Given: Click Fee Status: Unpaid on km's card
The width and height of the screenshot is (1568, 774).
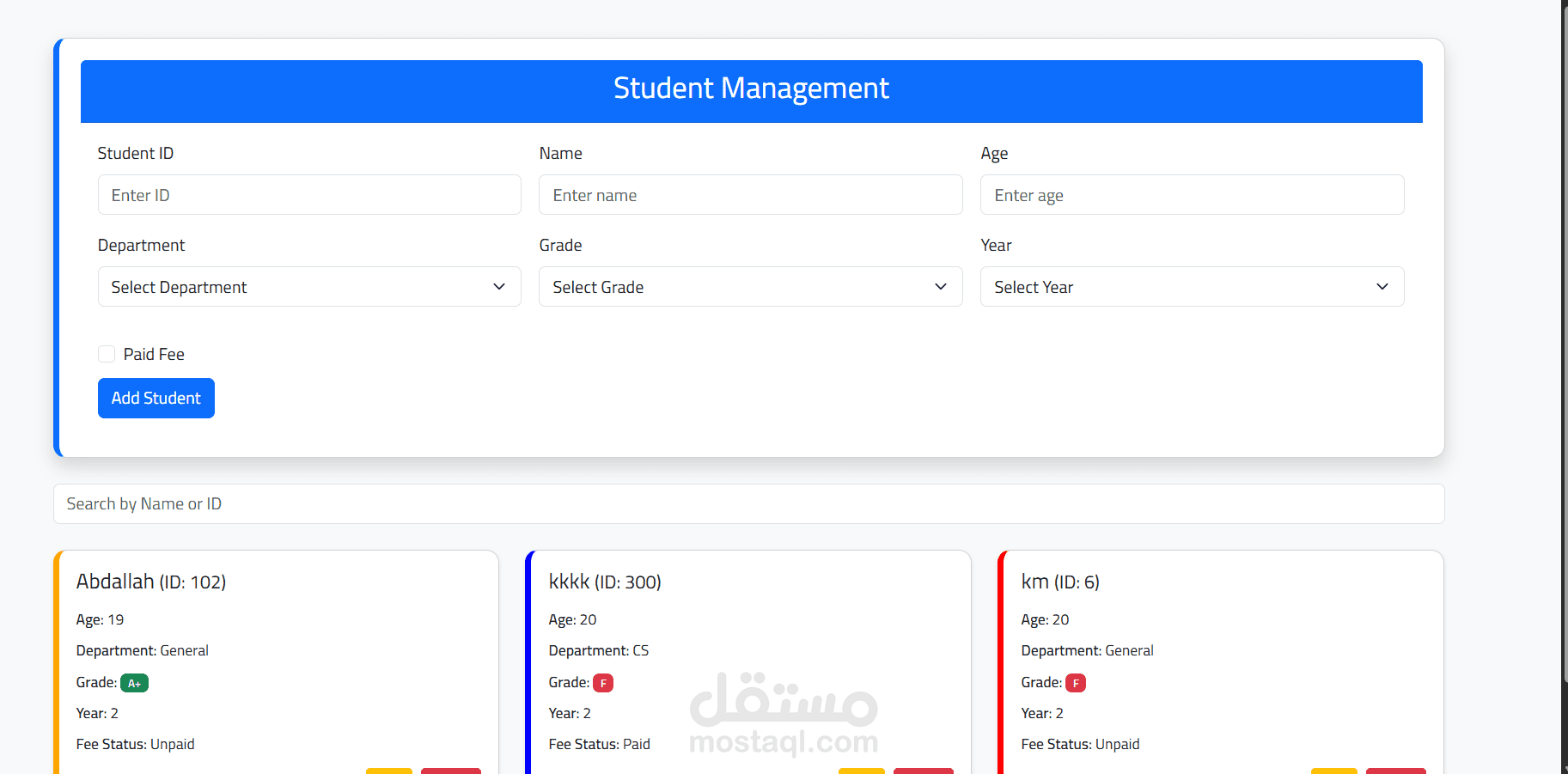Looking at the screenshot, I should pyautogui.click(x=1081, y=745).
